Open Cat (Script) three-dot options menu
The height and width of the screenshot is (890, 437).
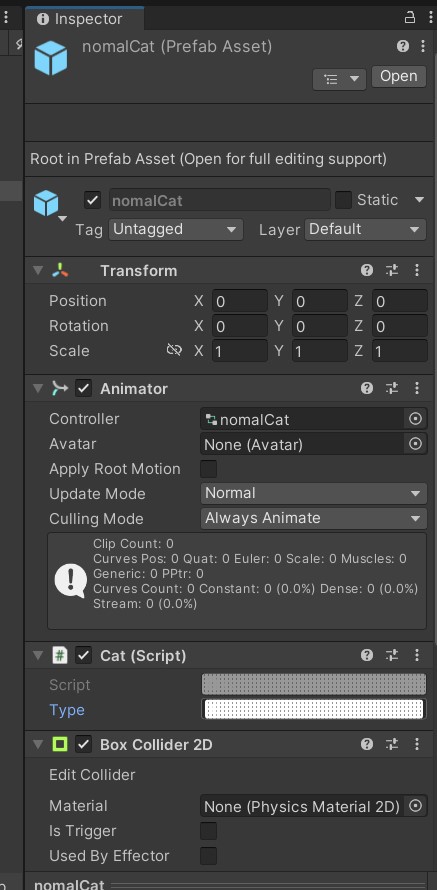pyautogui.click(x=417, y=656)
